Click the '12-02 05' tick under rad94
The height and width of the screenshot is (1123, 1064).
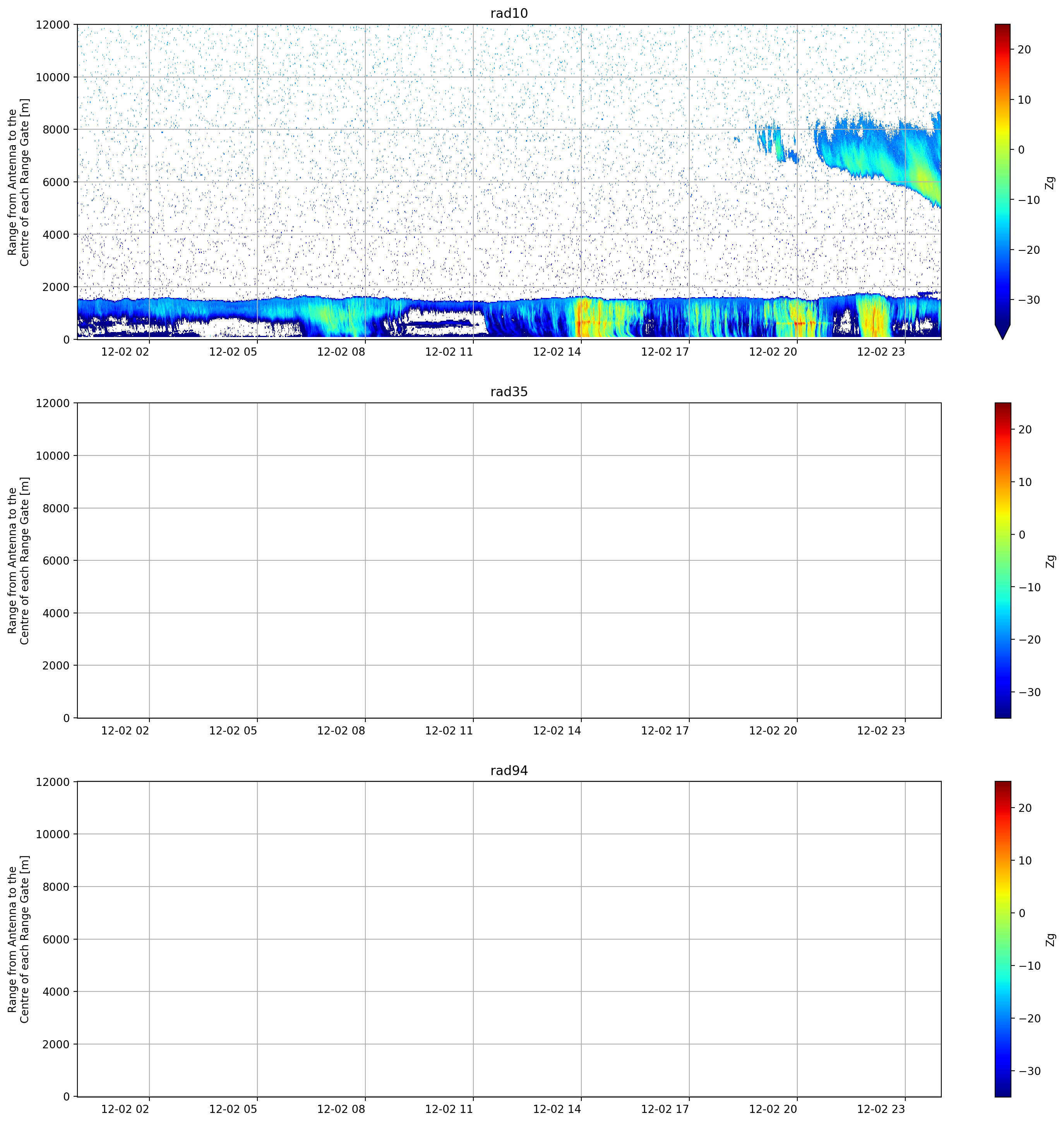coord(233,1109)
